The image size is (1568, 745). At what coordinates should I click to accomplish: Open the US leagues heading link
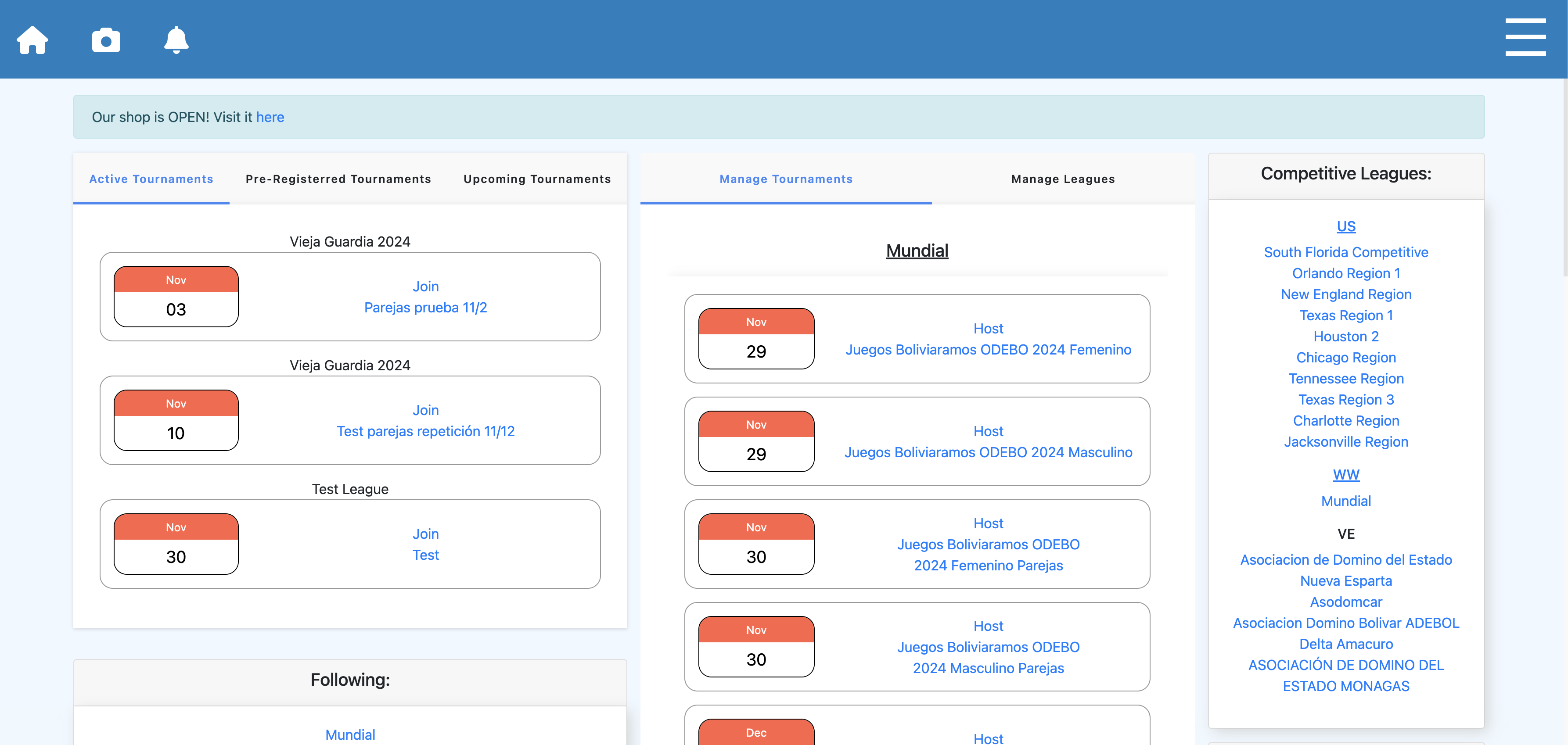1346,226
